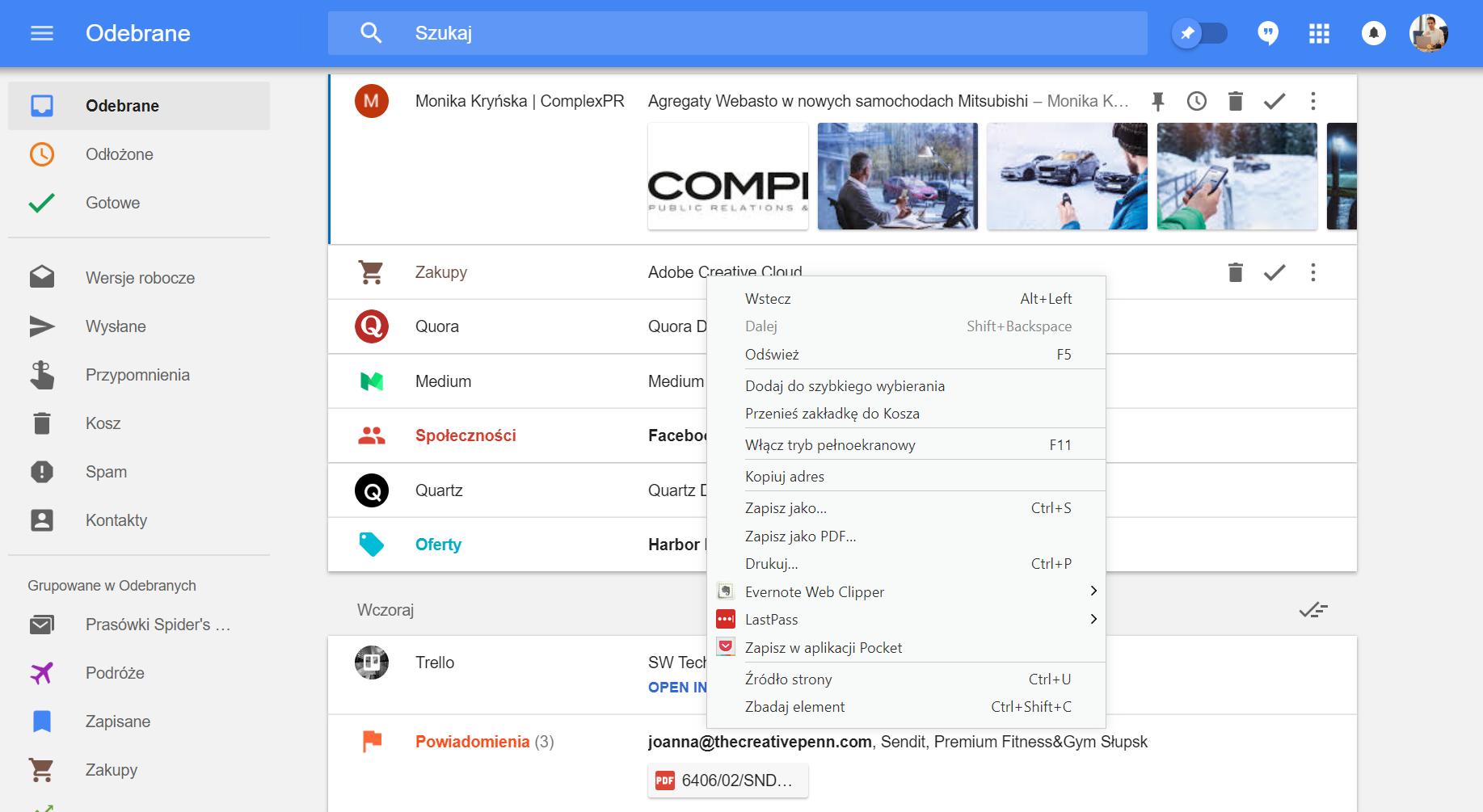This screenshot has height=812, width=1483.
Task: Mark Monika Kryńska email as done
Action: pyautogui.click(x=1274, y=101)
